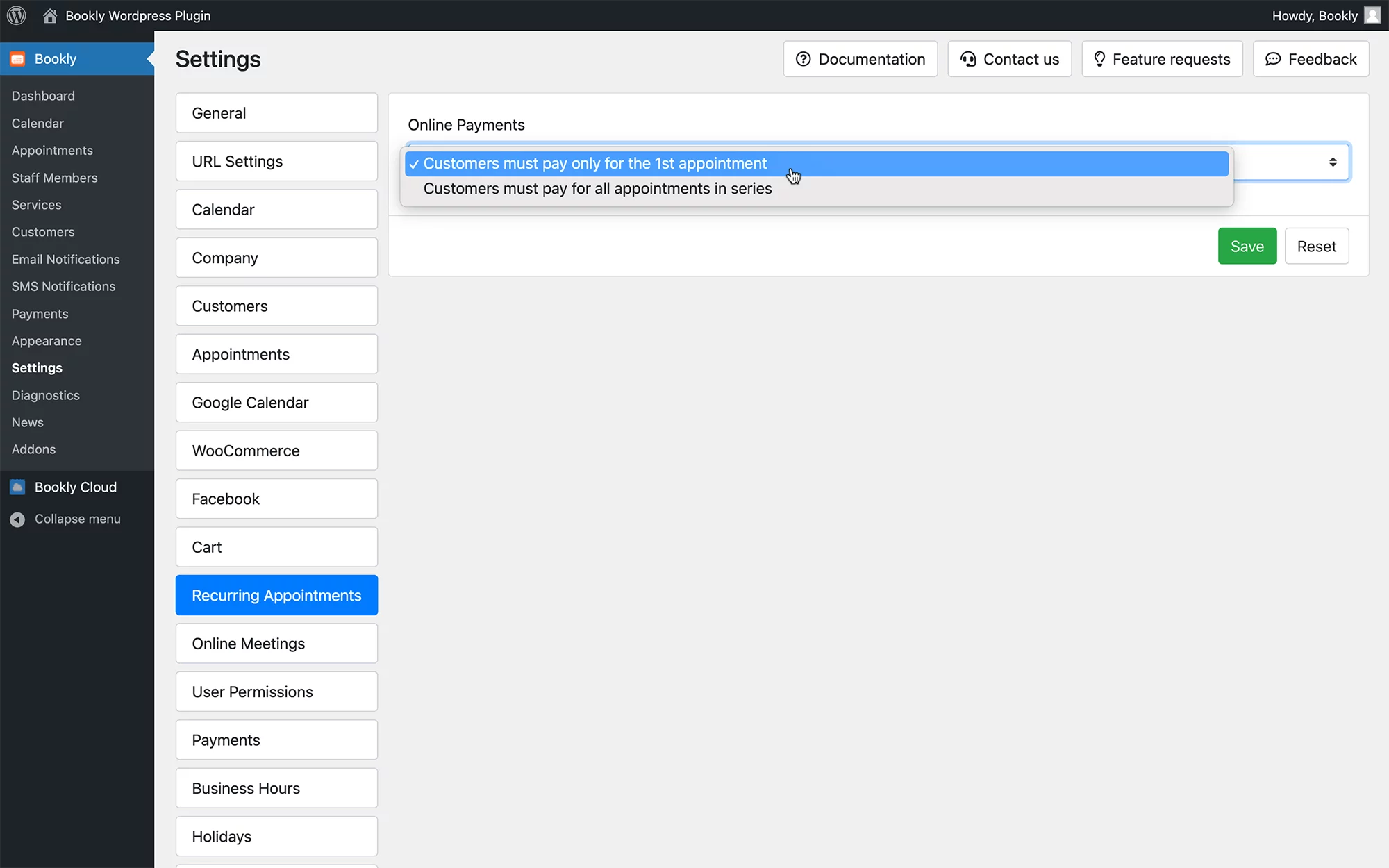
Task: Open Addons in sidebar
Action: [33, 449]
